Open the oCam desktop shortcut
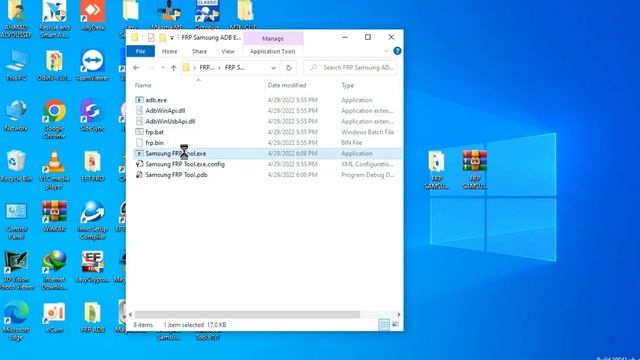 click(x=54, y=318)
